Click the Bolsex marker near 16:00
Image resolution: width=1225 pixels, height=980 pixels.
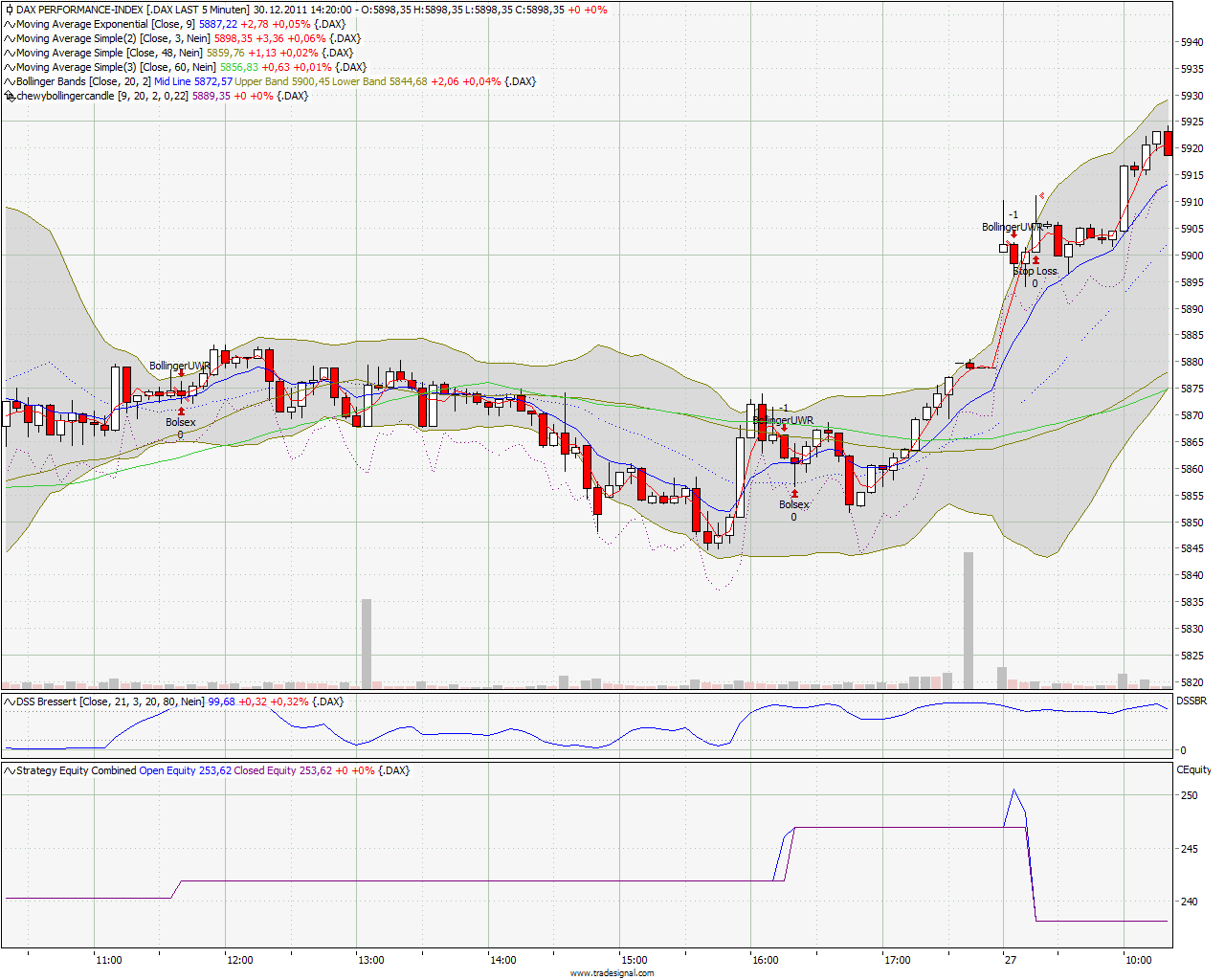click(x=793, y=504)
